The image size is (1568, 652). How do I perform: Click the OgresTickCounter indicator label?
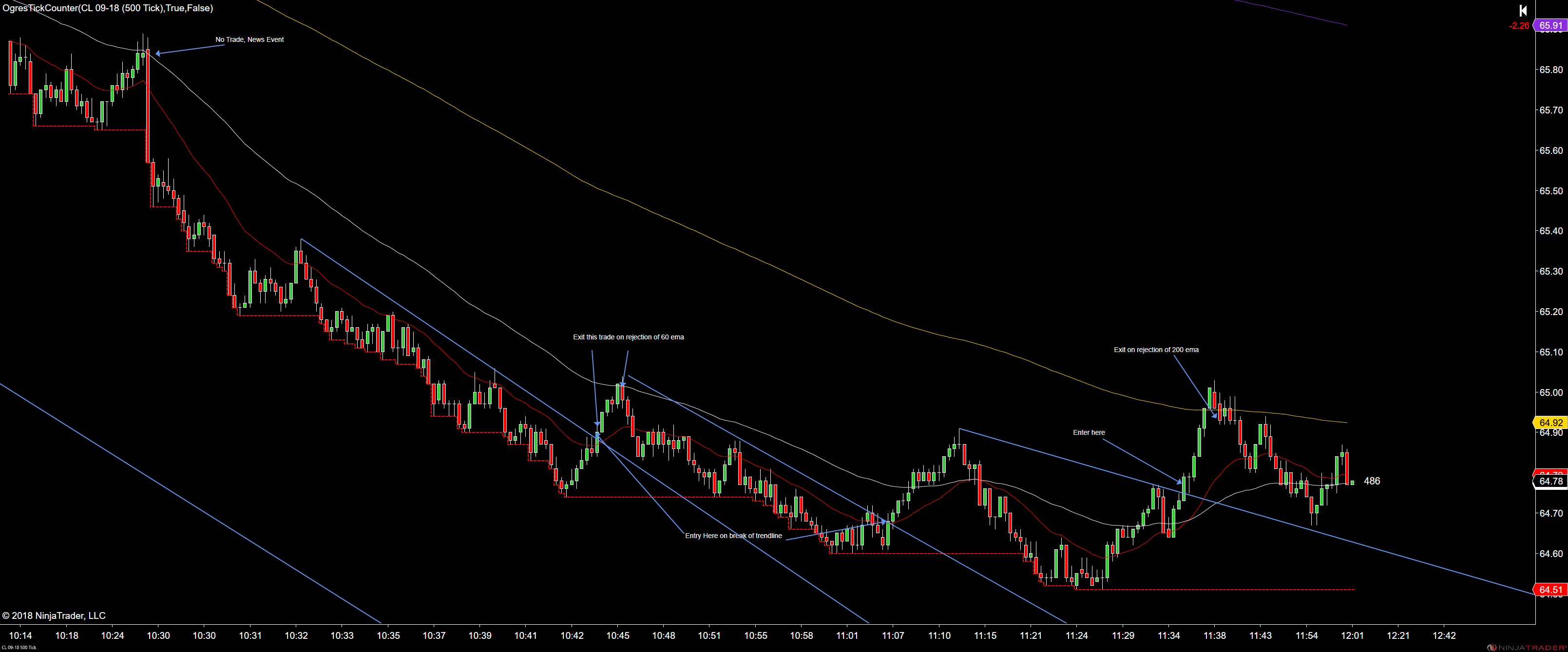[x=108, y=8]
